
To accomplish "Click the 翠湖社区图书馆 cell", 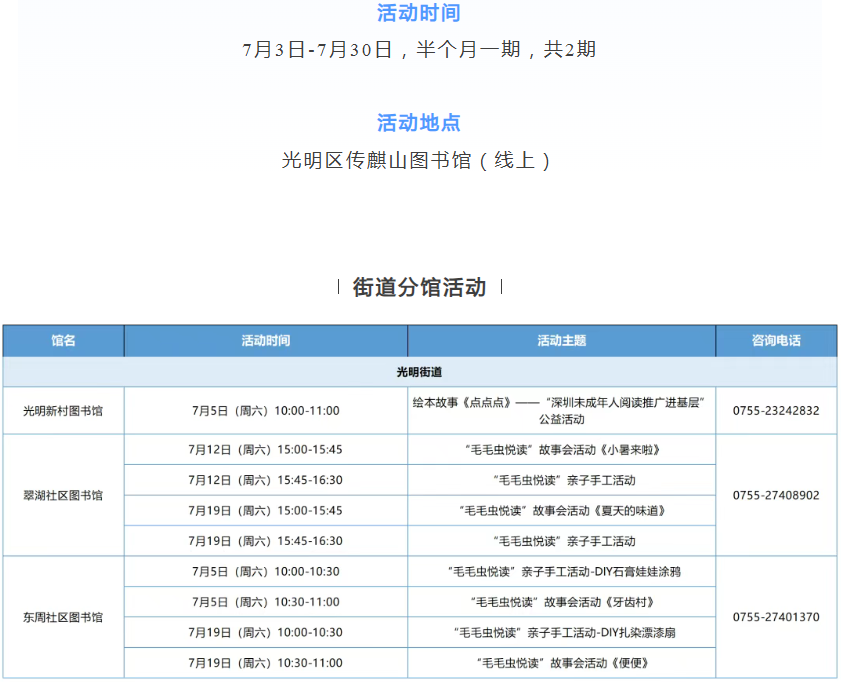I will pyautogui.click(x=63, y=495).
